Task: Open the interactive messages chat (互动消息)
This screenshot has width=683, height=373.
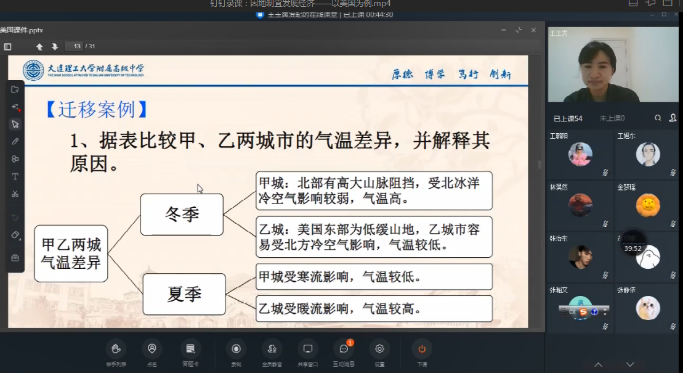Action: coord(344,353)
